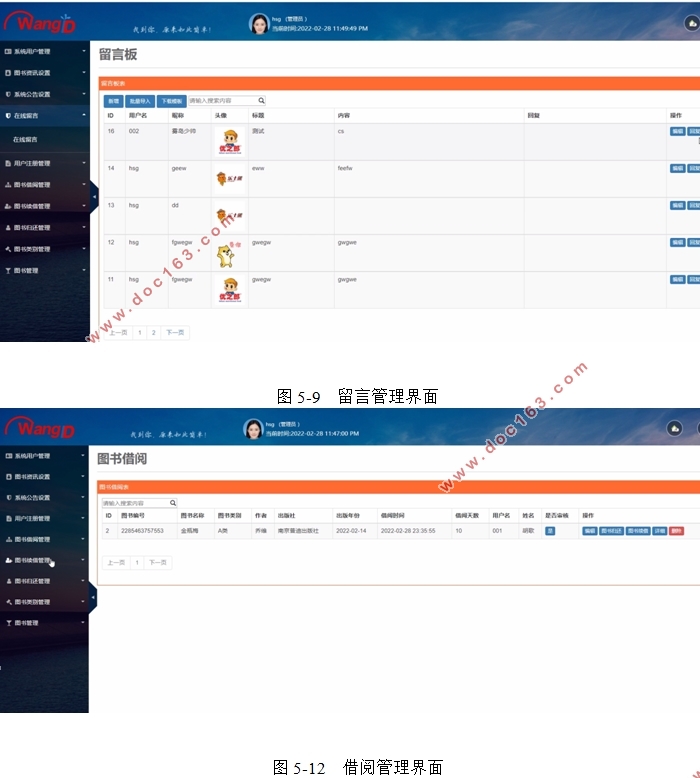
Task: Click 详细 button in the 金瓶梅 row
Action: coord(659,531)
